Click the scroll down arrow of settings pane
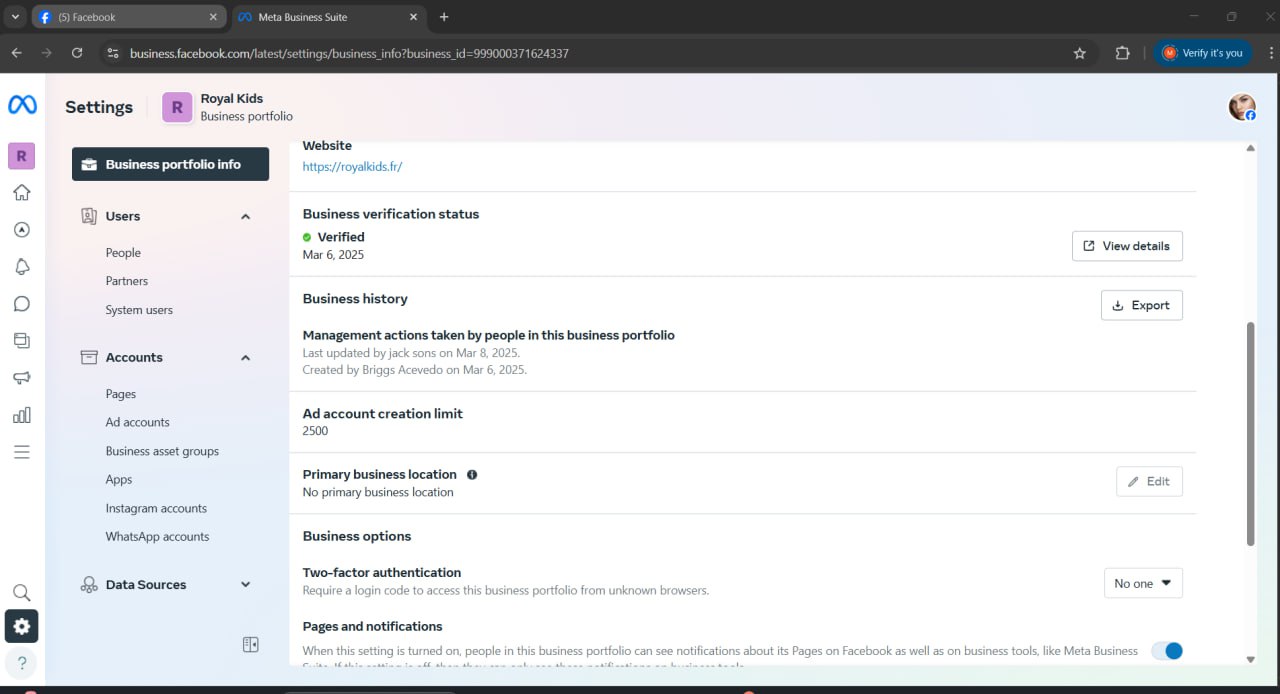The image size is (1280, 694). click(1250, 659)
